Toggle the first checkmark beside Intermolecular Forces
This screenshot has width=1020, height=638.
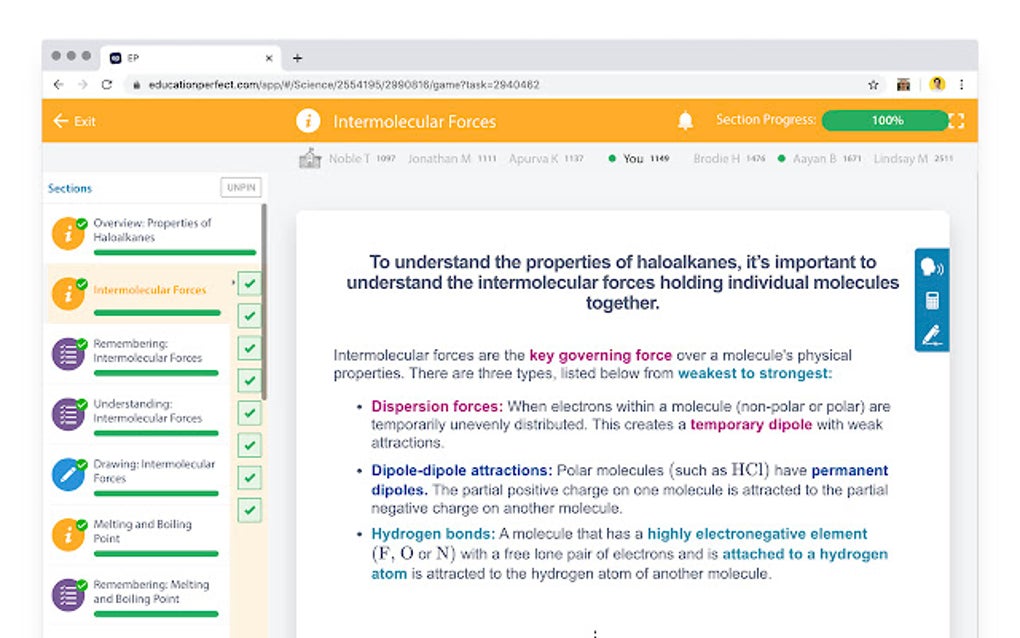[248, 284]
